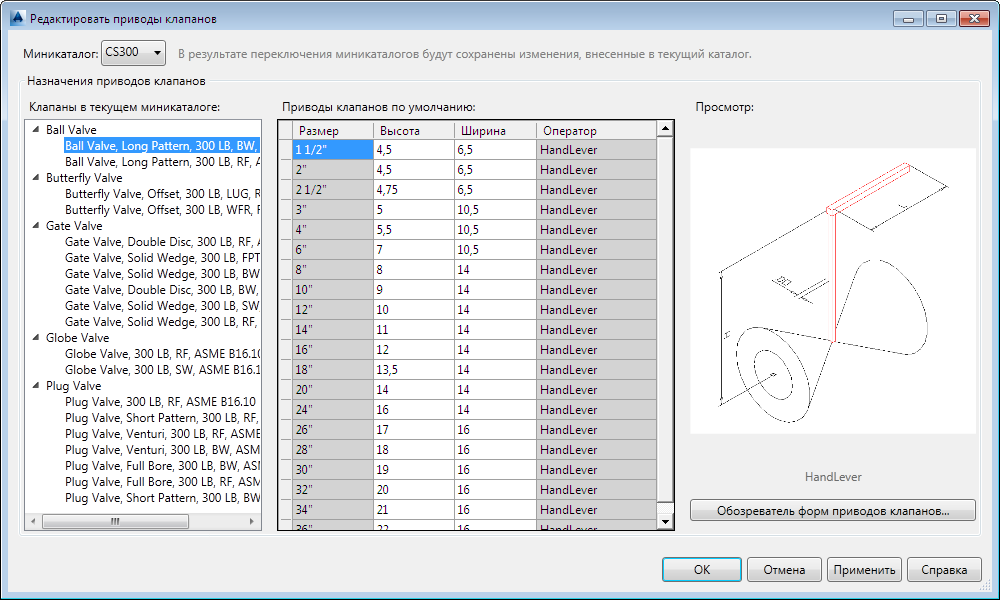Click the tree horizontal scrollbar thumb

pyautogui.click(x=115, y=522)
